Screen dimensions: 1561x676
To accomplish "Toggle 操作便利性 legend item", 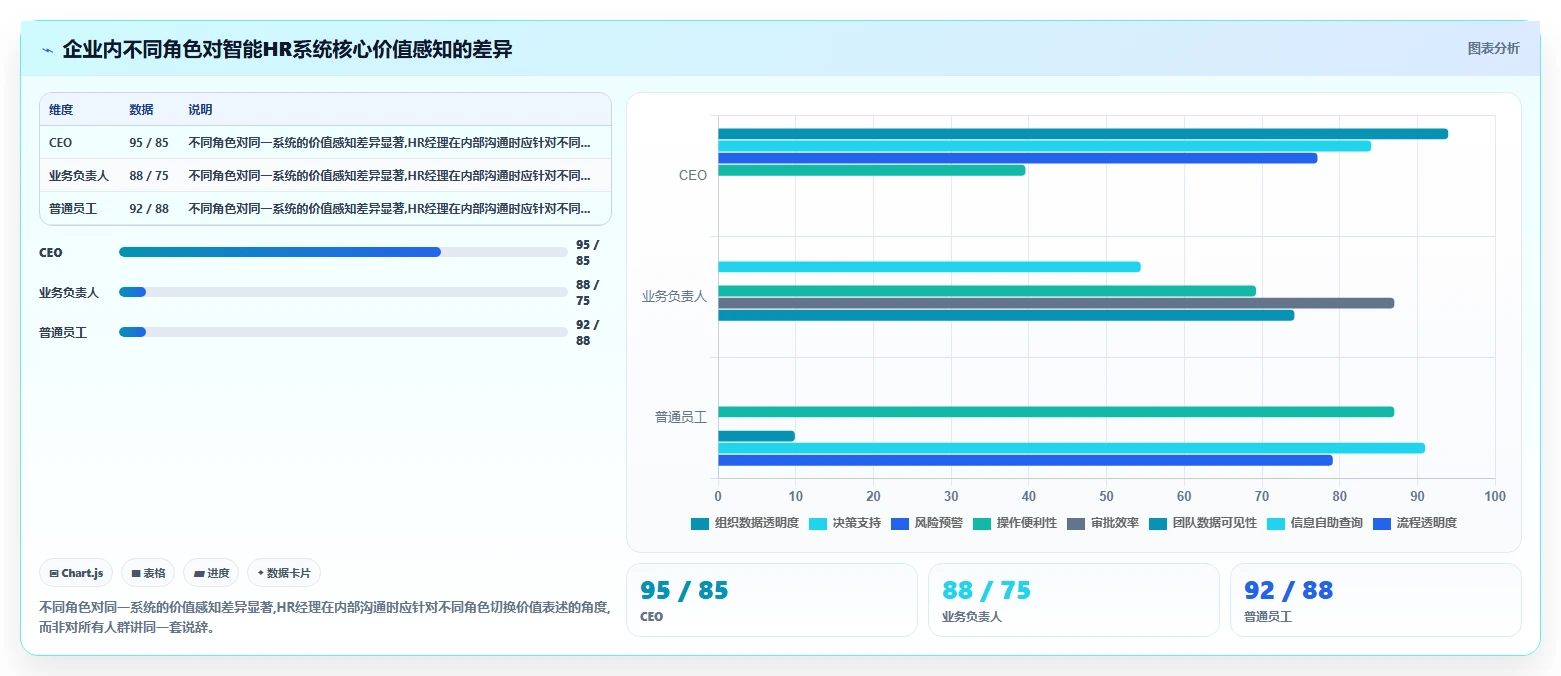I will coord(1015,523).
